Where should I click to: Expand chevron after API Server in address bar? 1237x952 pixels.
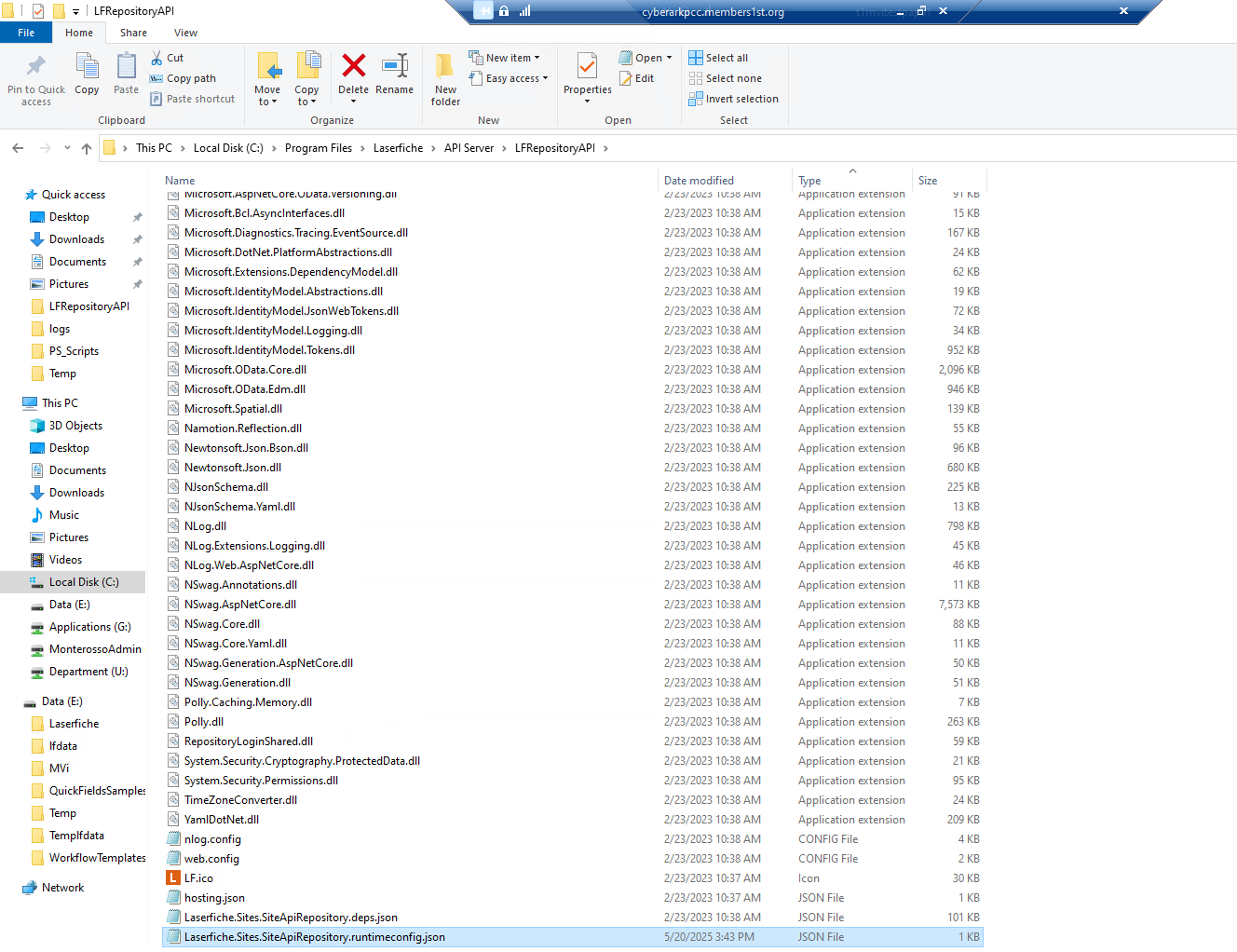(x=505, y=148)
